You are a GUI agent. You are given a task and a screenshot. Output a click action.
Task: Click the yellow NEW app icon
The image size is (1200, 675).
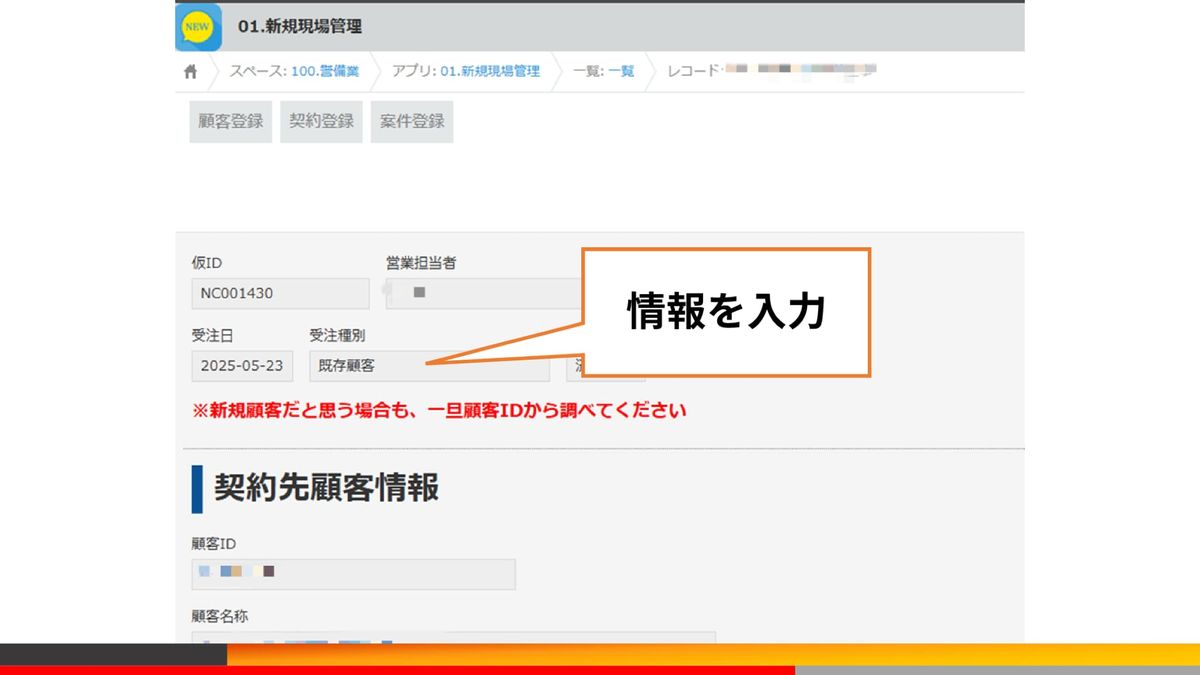point(198,27)
